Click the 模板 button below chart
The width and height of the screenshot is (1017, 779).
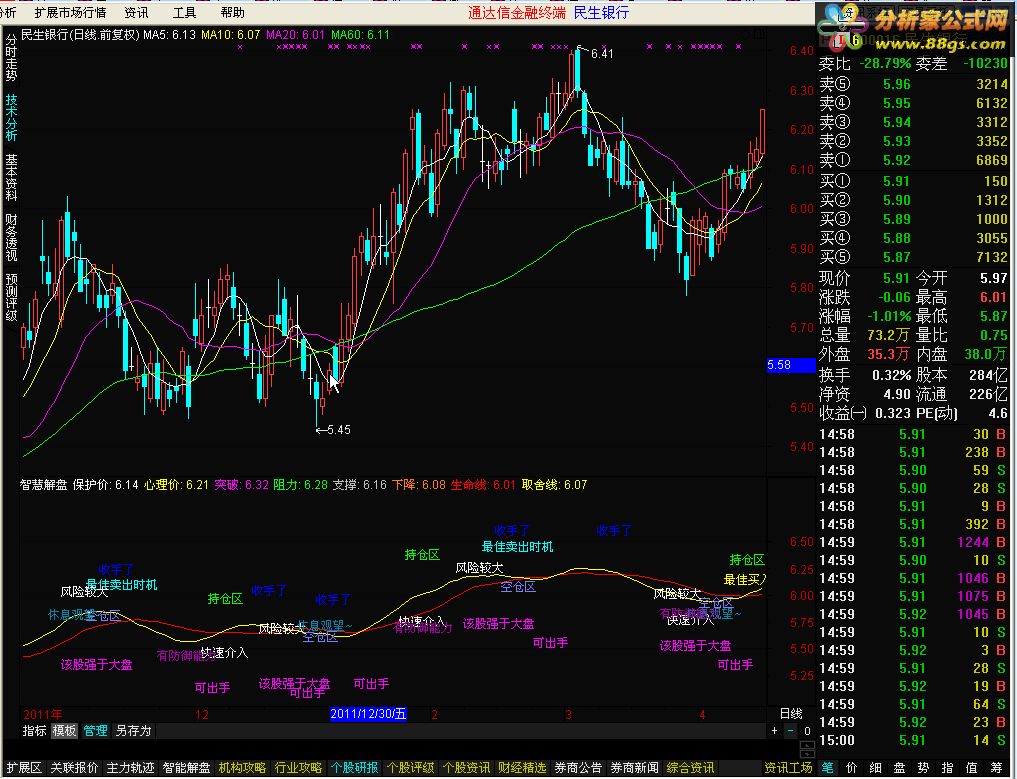(x=64, y=731)
